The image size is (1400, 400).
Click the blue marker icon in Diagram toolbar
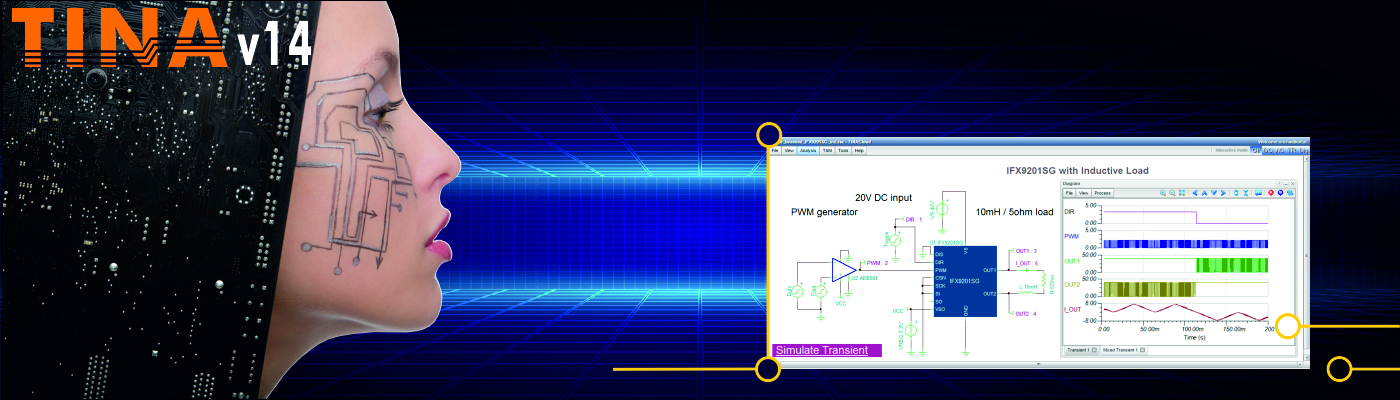click(x=1280, y=193)
